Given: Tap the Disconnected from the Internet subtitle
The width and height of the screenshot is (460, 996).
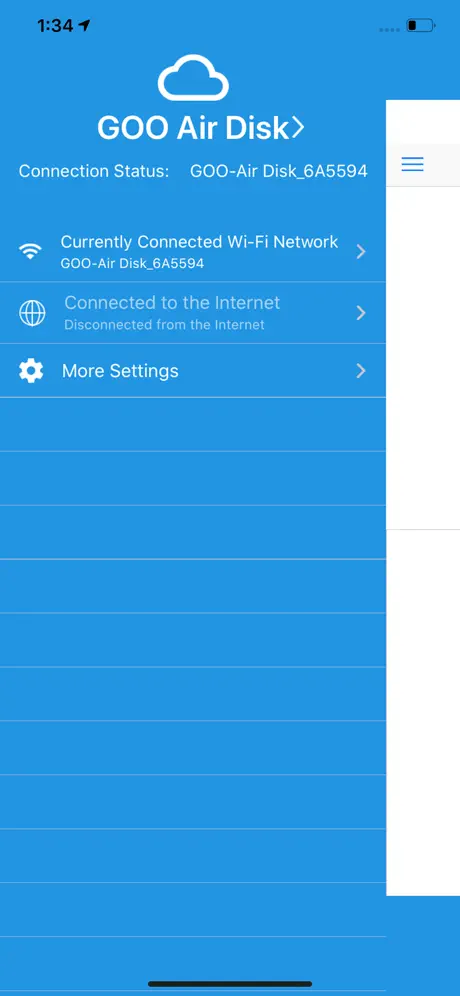Looking at the screenshot, I should 165,325.
